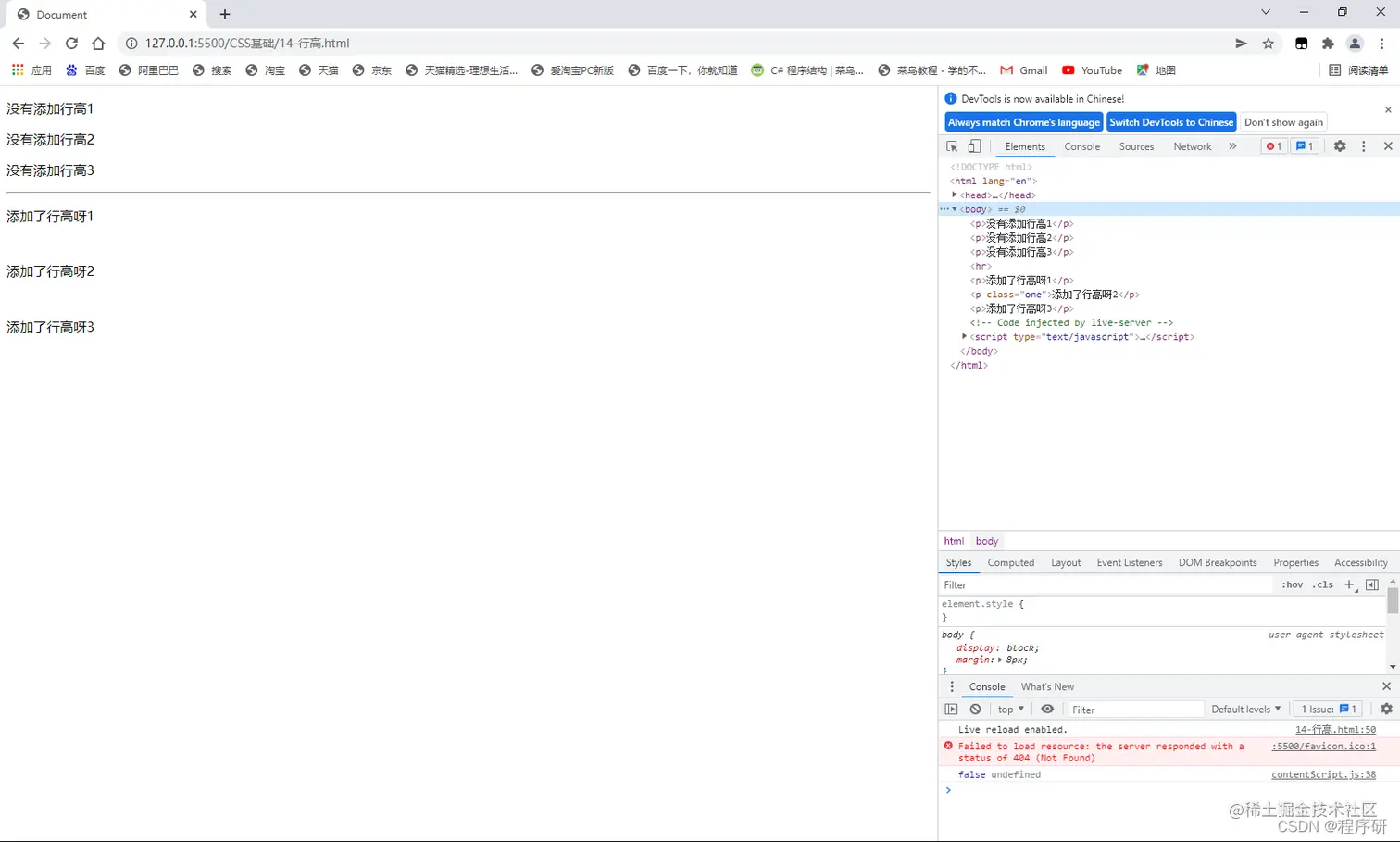This screenshot has height=842, width=1400.
Task: Open console settings gear
Action: [1386, 710]
